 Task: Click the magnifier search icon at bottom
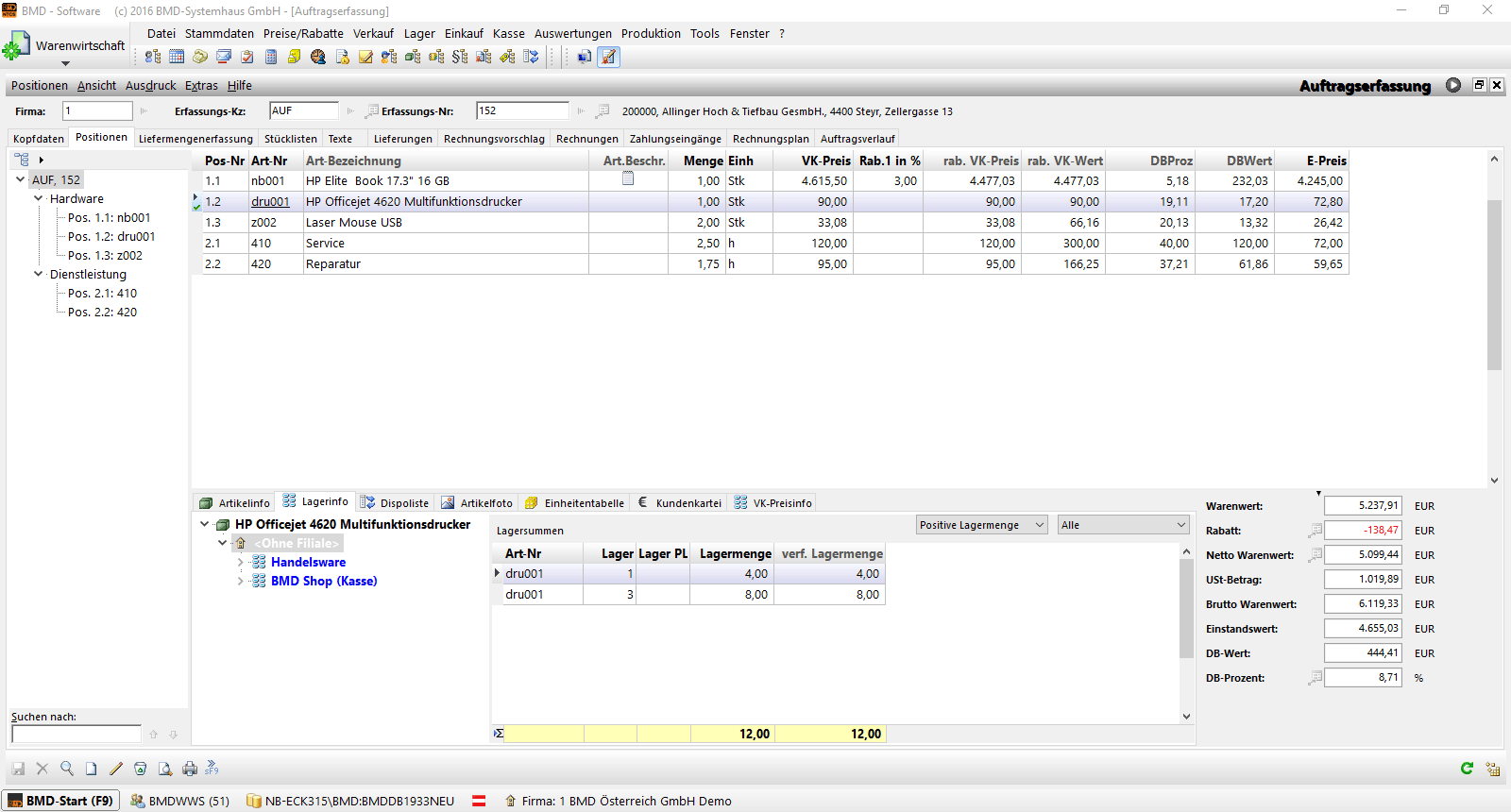click(67, 769)
